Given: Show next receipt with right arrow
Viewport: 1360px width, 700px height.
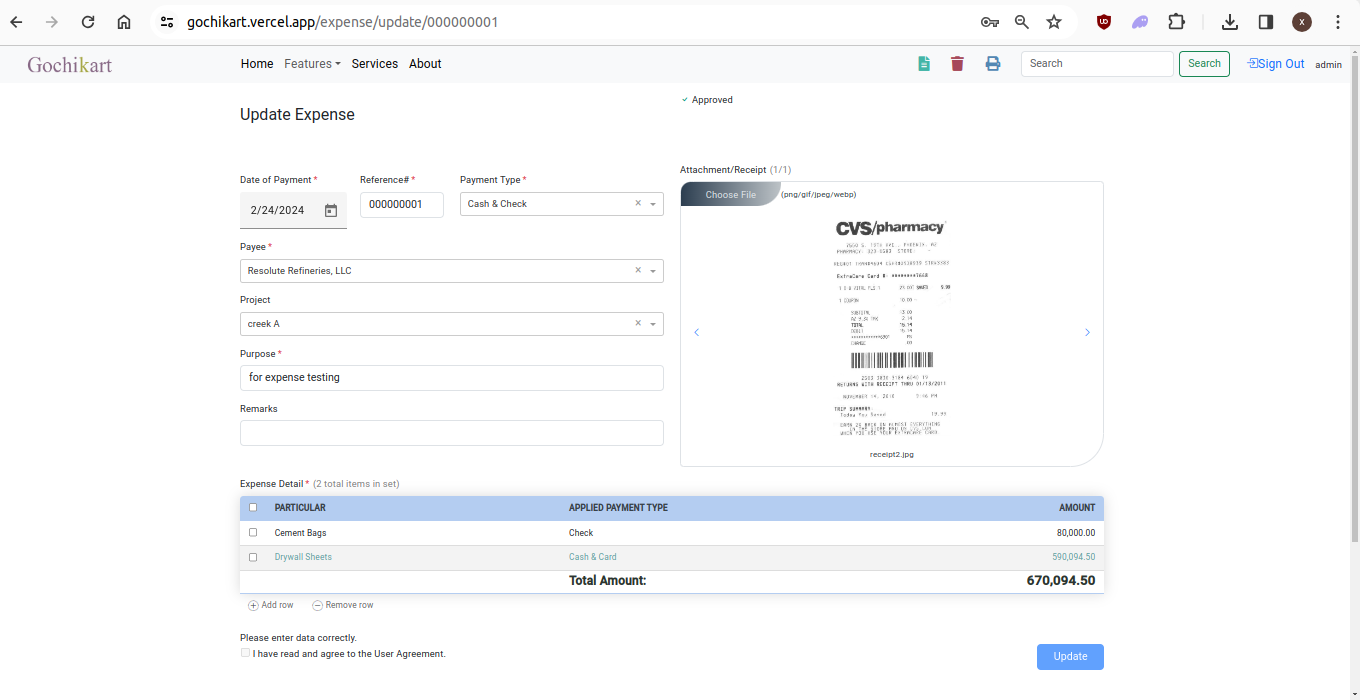Looking at the screenshot, I should [x=1087, y=333].
